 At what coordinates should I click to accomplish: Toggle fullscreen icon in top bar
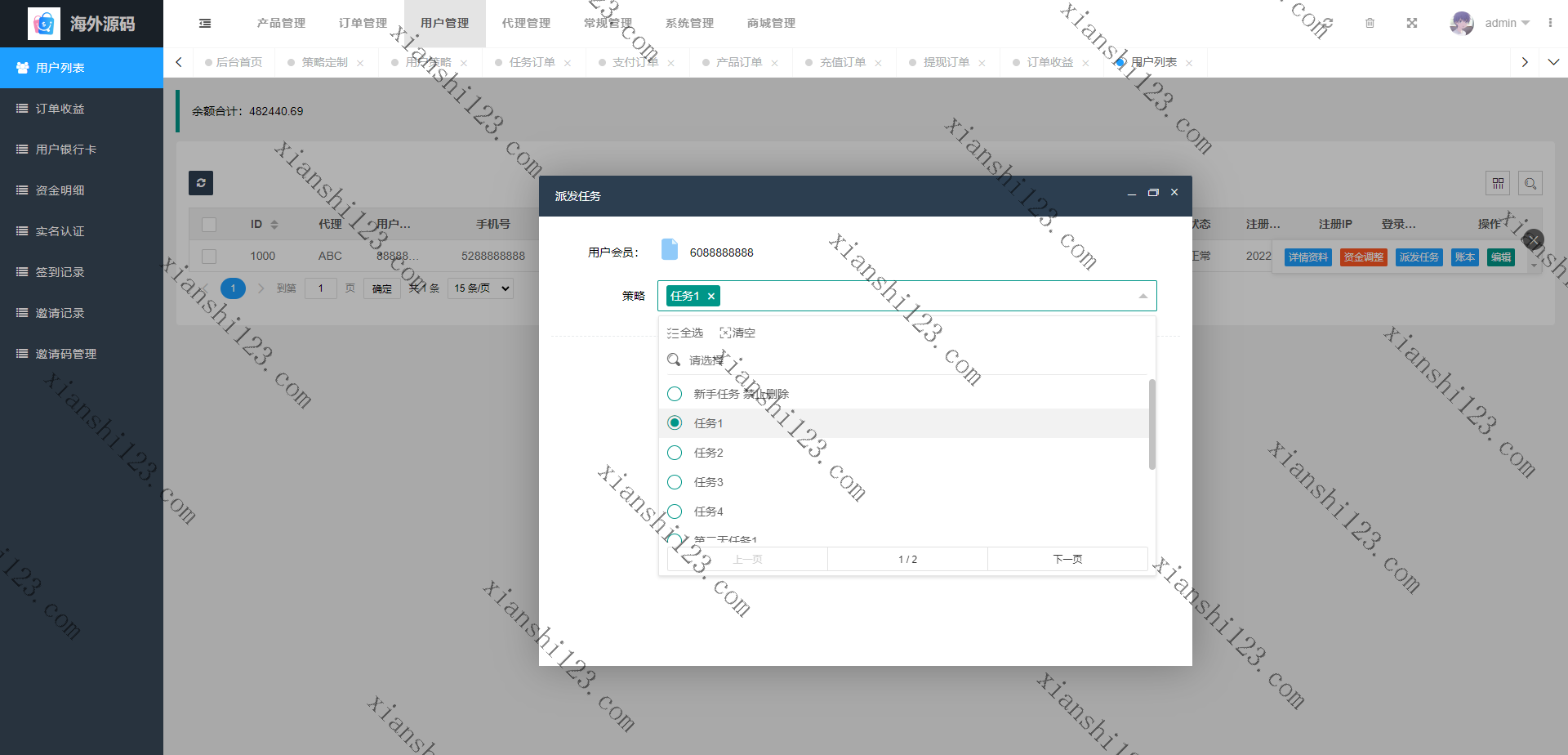click(1412, 23)
